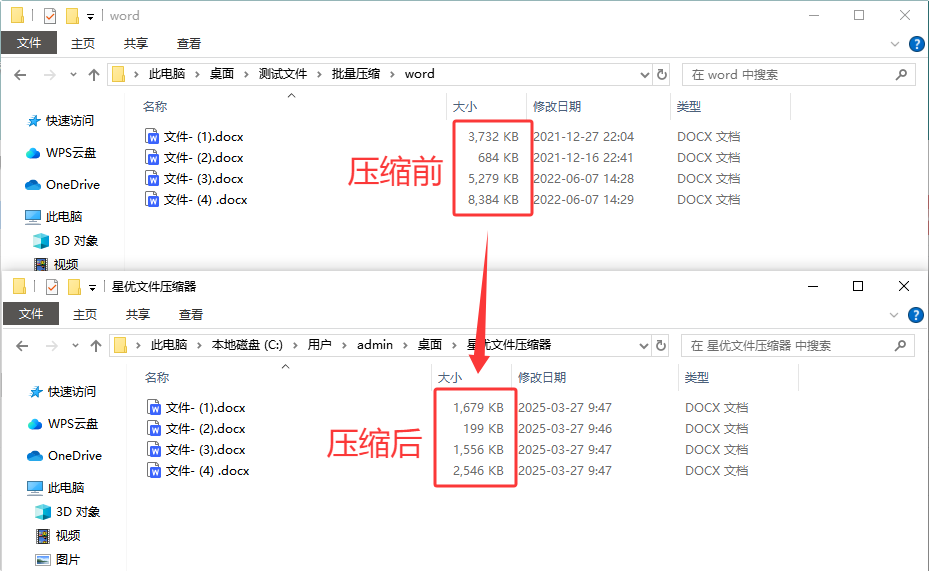Open 视频 in the lower window sidebar
Viewport: 929px width, 571px height.
[x=68, y=536]
